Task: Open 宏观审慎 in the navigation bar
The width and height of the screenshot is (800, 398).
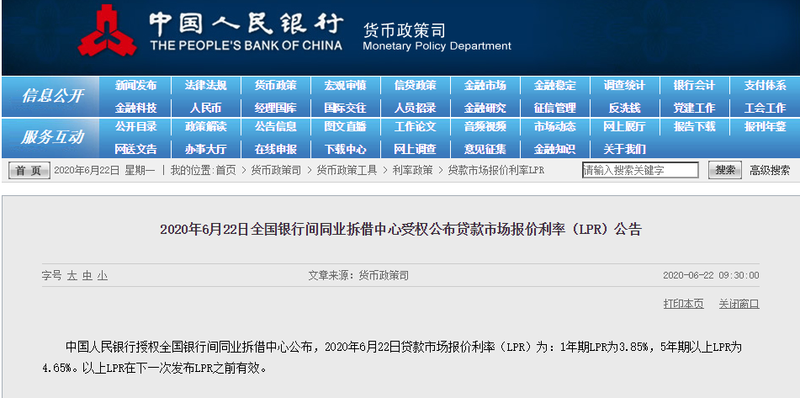Action: pos(345,86)
